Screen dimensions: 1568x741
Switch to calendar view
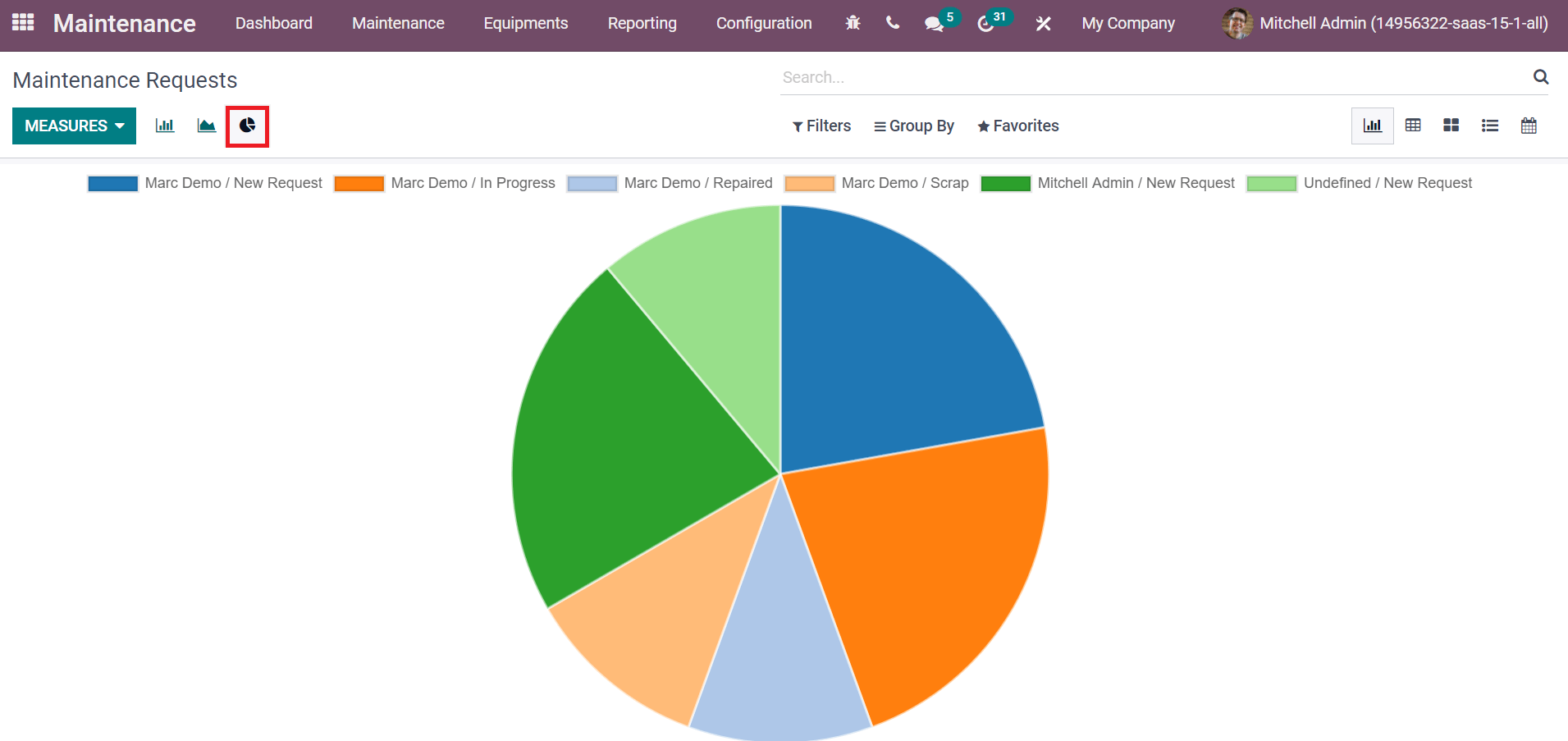click(x=1529, y=126)
